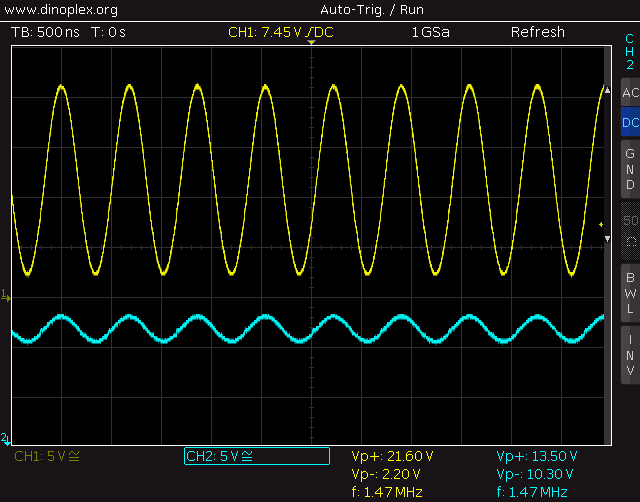Click yellow trigger level marker at right edge
Screen dimensions: 640x502
tap(600, 224)
